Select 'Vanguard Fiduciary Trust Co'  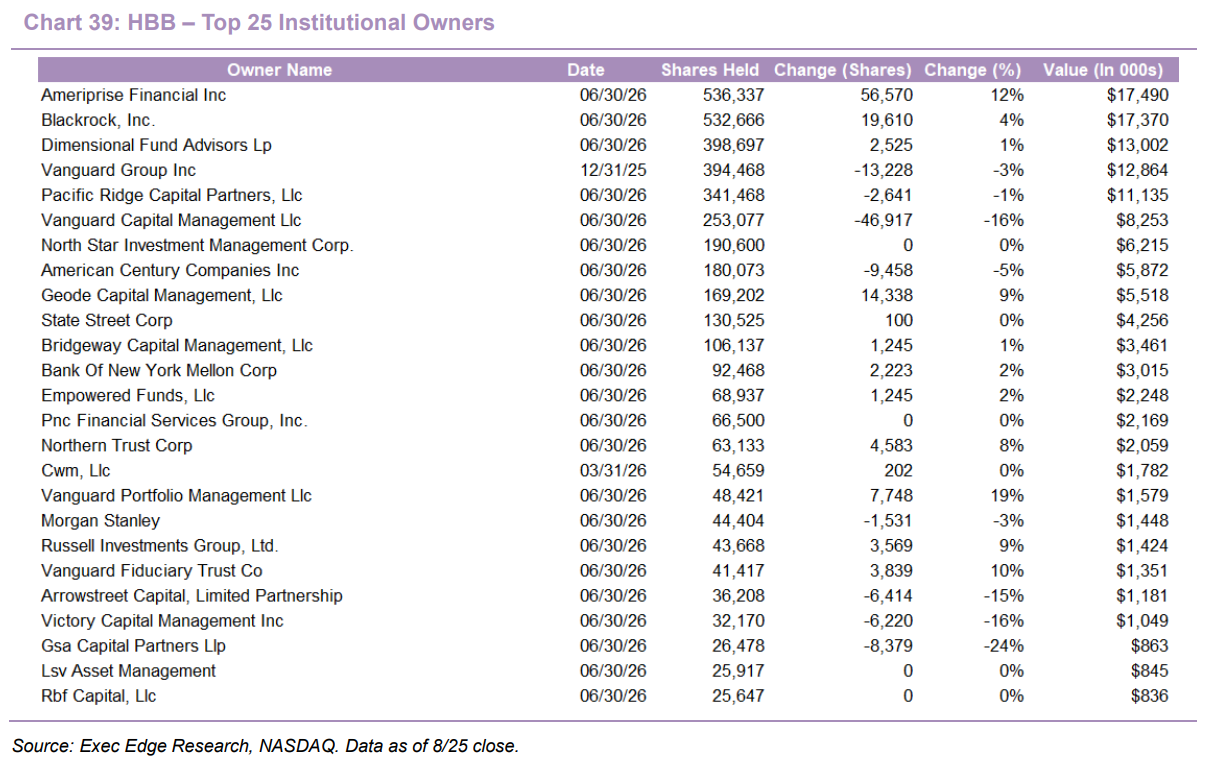tap(152, 570)
